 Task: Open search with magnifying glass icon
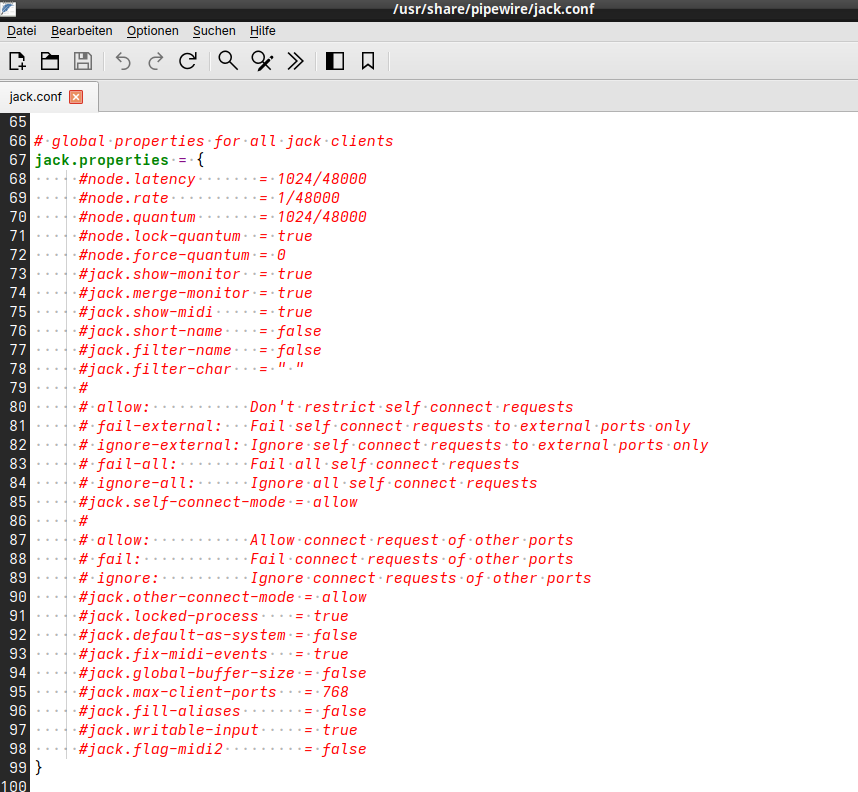[x=228, y=61]
